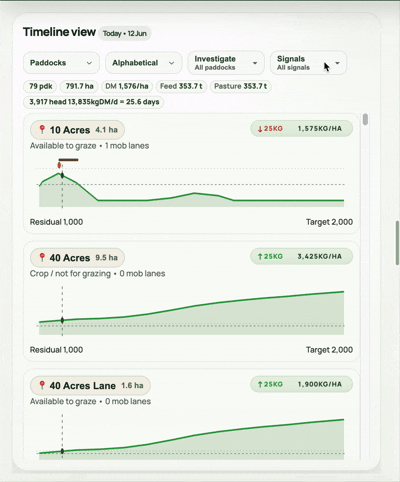400x482 pixels.
Task: Click the 3,425KG/HA value on 40 Acres
Action: point(320,256)
